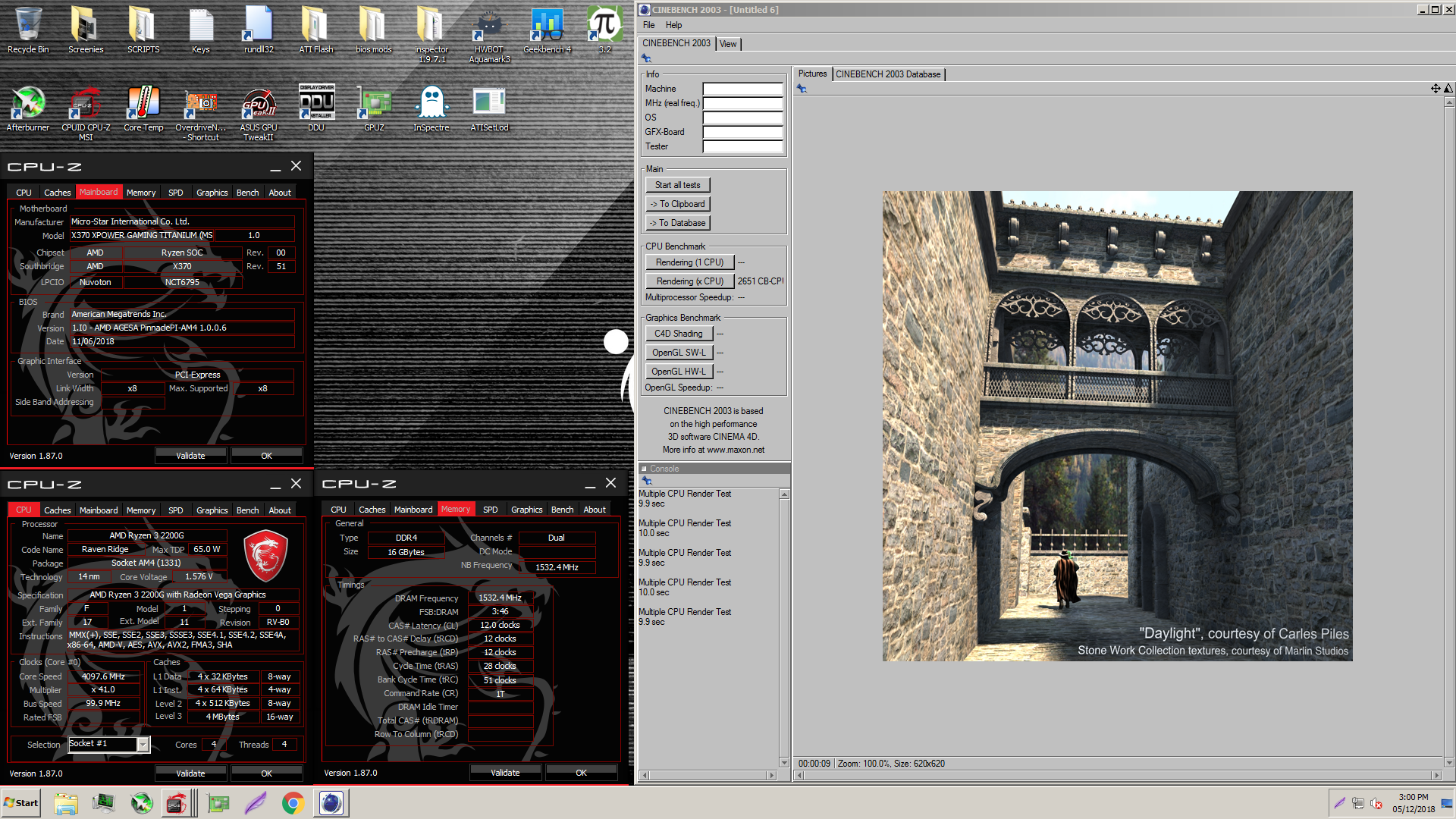Open Bench tab in the CPU tab CPU-Z window
1456x819 pixels.
point(247,510)
